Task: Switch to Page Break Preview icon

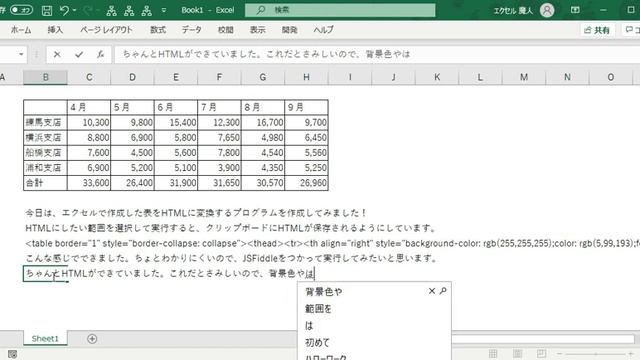Action: pos(541,353)
